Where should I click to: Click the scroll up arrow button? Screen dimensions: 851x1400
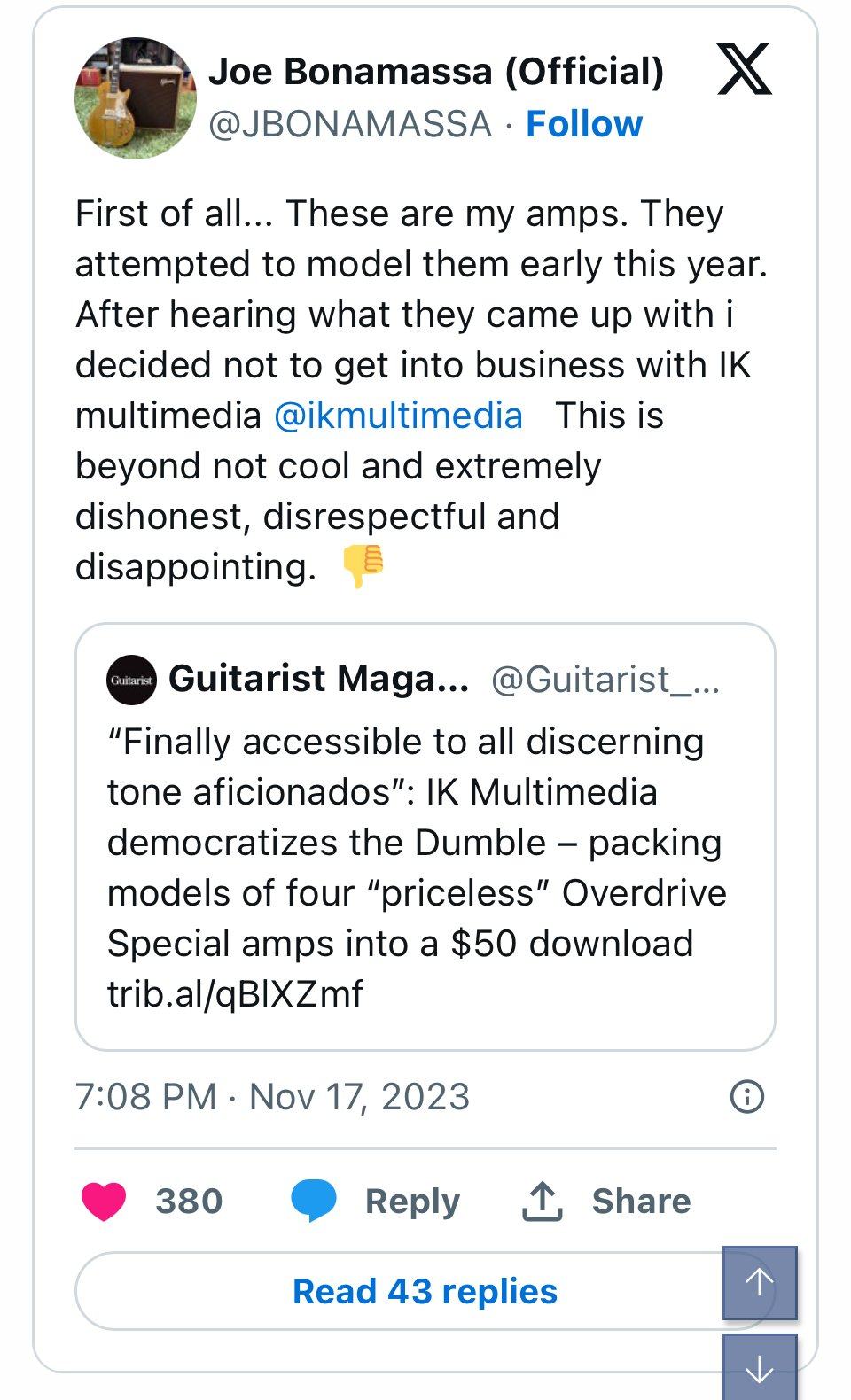[760, 1281]
